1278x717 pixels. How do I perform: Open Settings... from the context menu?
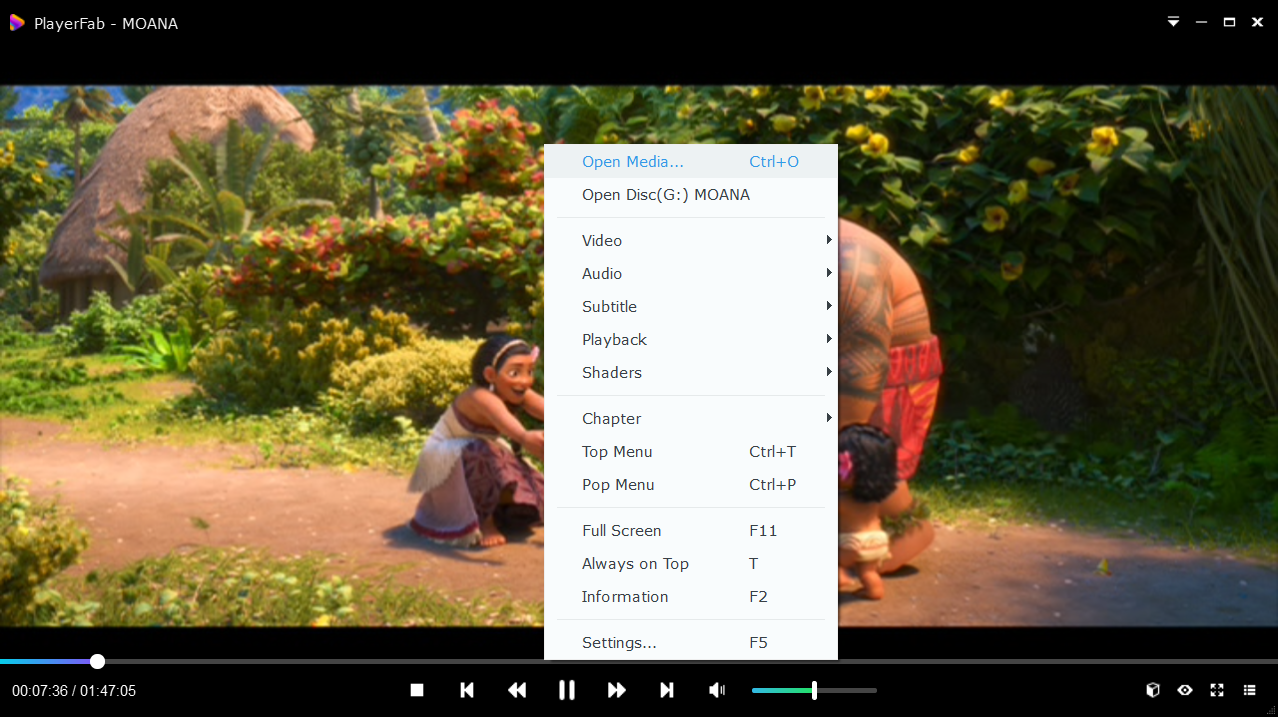coord(691,643)
